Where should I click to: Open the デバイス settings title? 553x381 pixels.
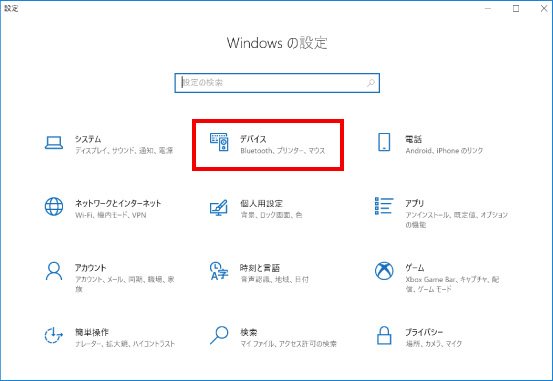pyautogui.click(x=253, y=139)
